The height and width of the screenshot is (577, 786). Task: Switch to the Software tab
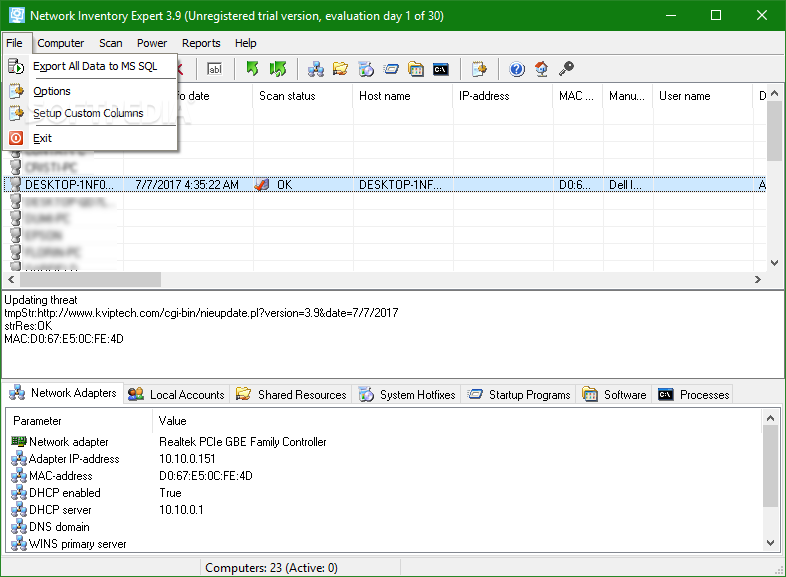pos(615,395)
